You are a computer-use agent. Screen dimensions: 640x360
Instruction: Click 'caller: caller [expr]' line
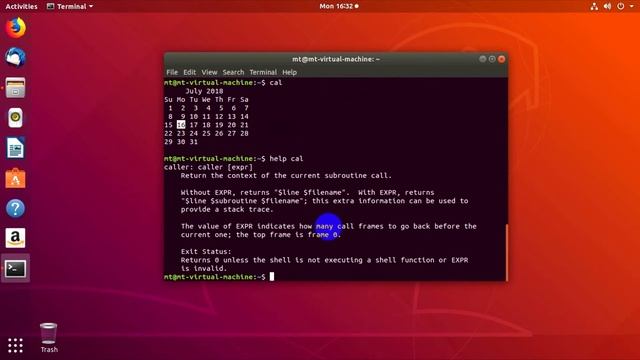point(208,167)
